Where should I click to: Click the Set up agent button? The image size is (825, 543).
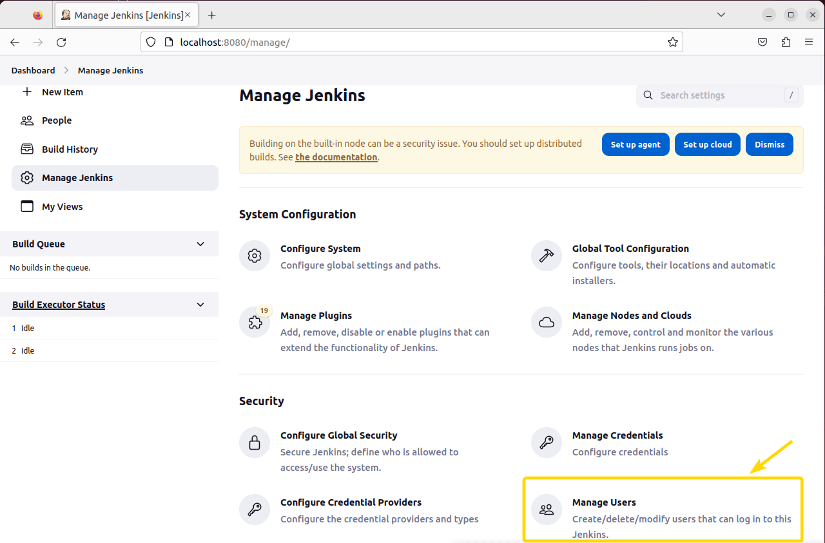[636, 145]
